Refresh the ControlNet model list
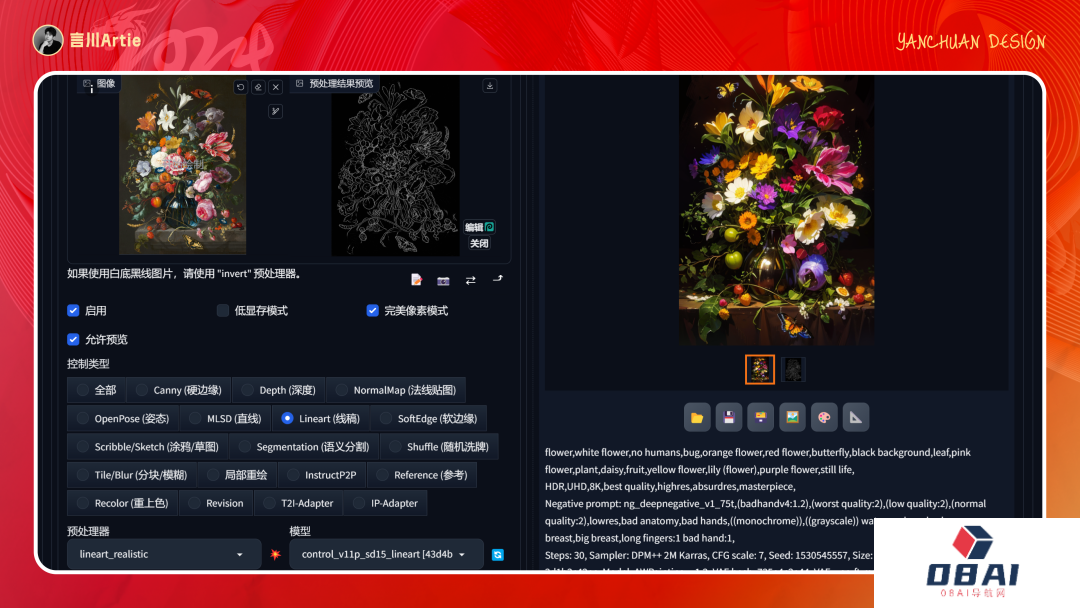Viewport: 1080px width, 608px height. point(497,554)
